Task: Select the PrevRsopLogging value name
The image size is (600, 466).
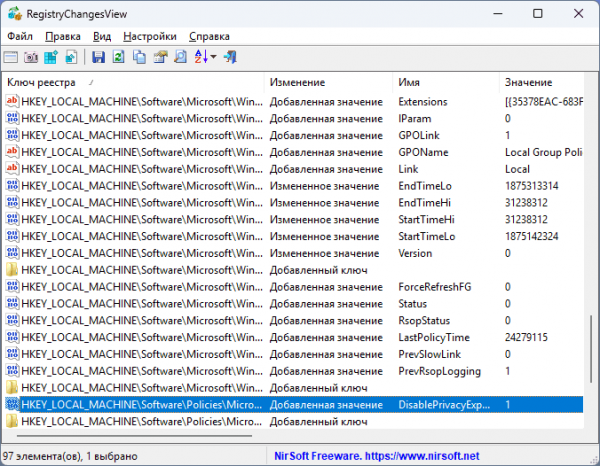Action: click(x=439, y=371)
